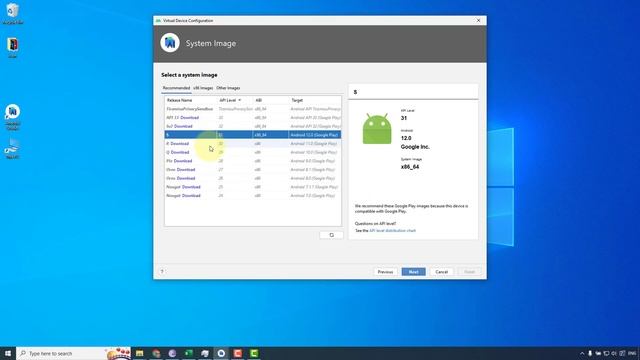Download the Q system image
The image size is (640, 360).
point(180,152)
